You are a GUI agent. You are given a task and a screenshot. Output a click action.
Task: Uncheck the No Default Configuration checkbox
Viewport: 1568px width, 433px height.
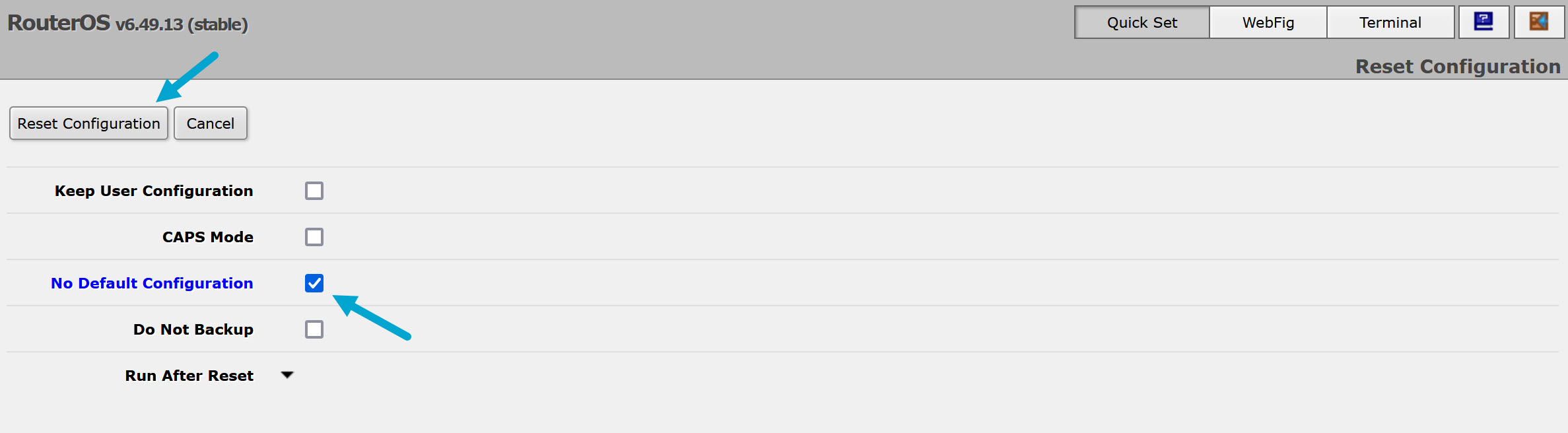[x=314, y=283]
